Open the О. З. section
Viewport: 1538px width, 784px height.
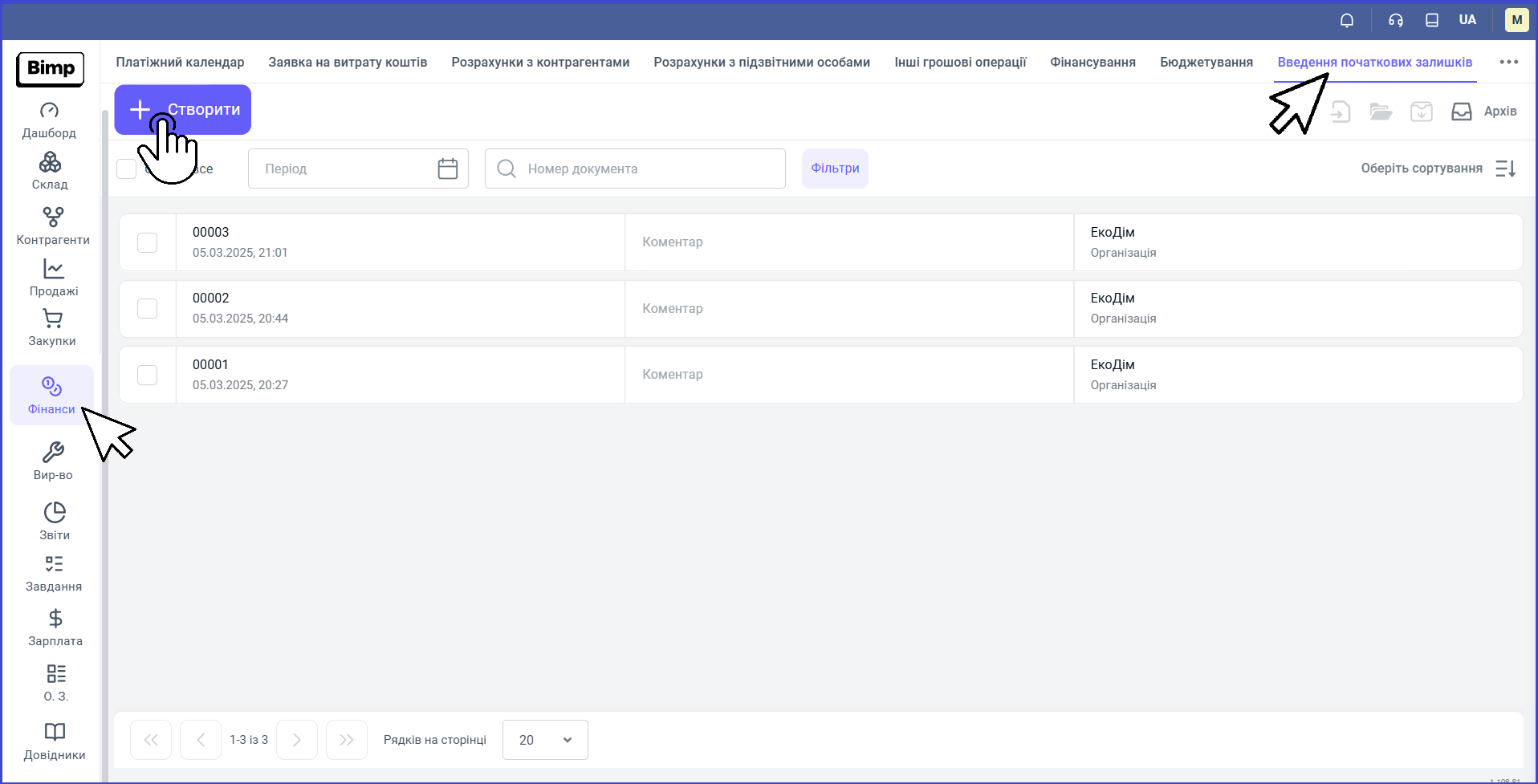click(x=56, y=683)
